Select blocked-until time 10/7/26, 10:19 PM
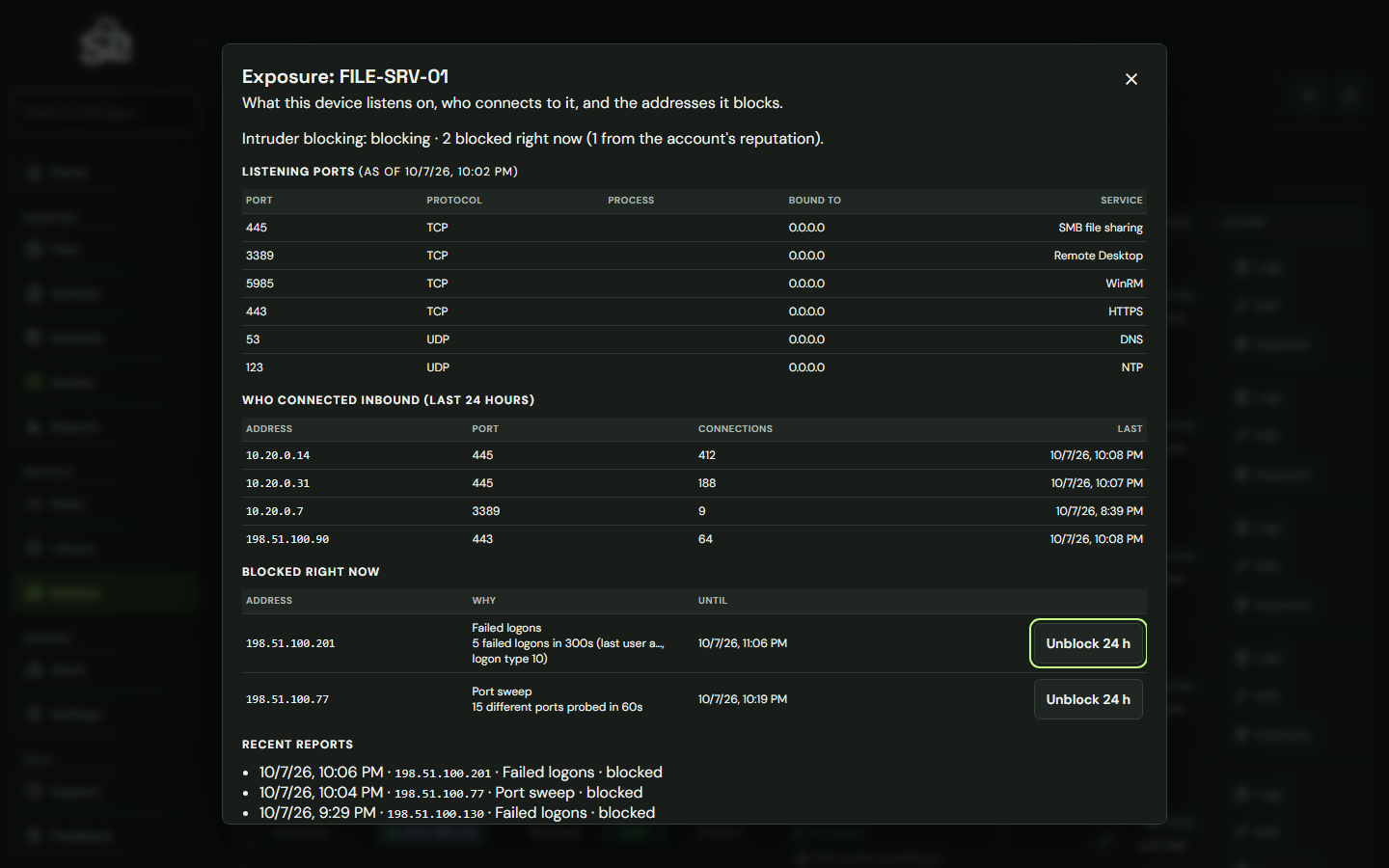Viewport: 1389px width, 868px height. [743, 699]
